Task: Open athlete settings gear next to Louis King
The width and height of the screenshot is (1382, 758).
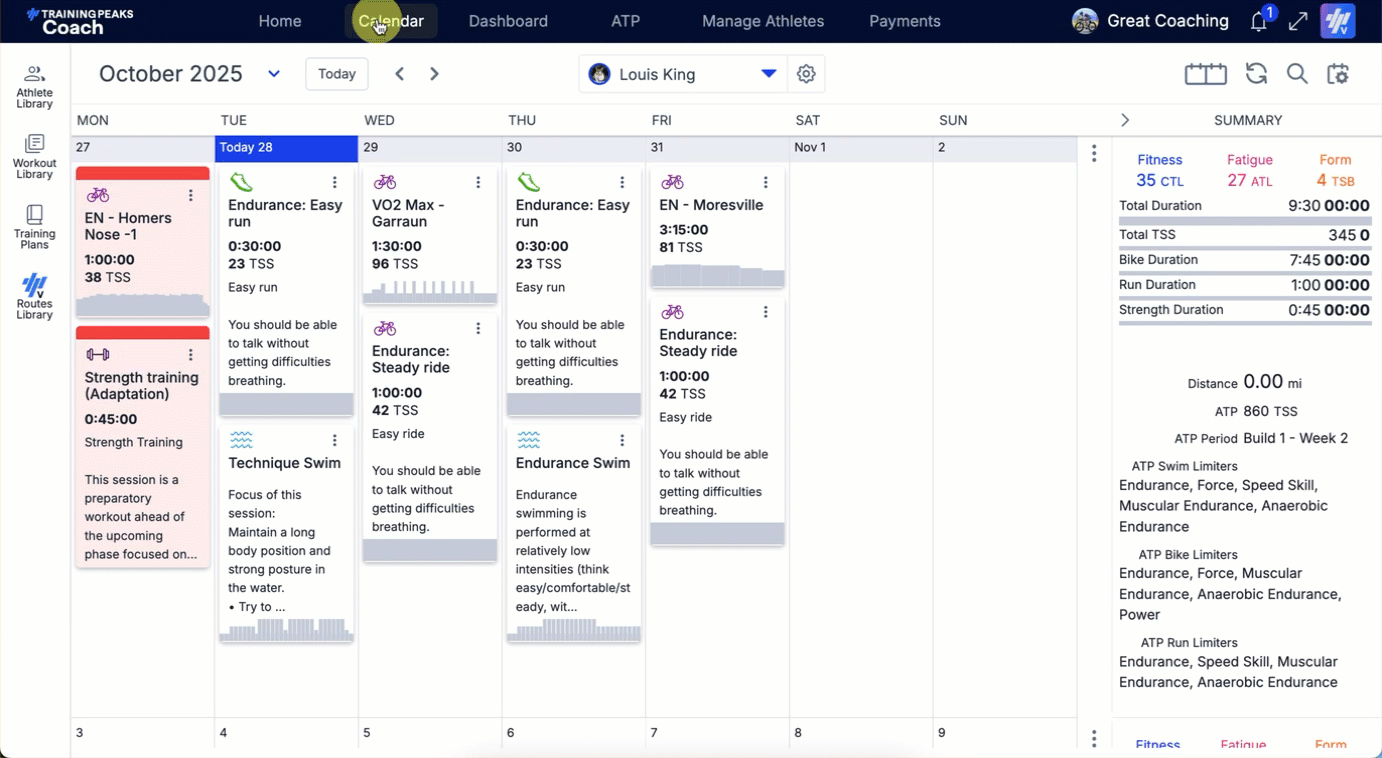Action: (x=806, y=74)
